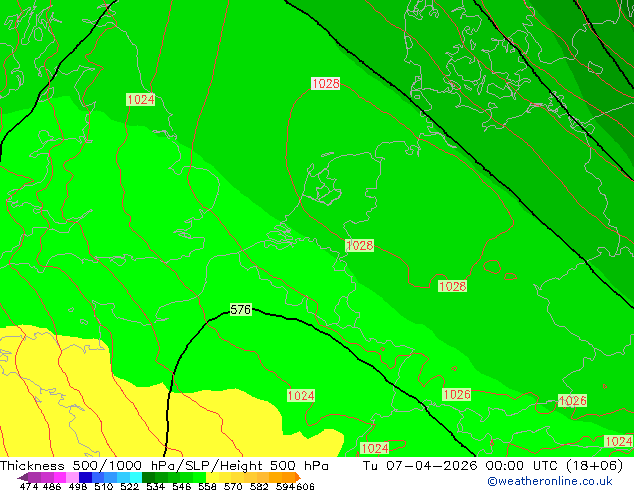The height and width of the screenshot is (490, 634).
Task: Pick the dark green legend swatch above 534
Action: click(x=148, y=477)
